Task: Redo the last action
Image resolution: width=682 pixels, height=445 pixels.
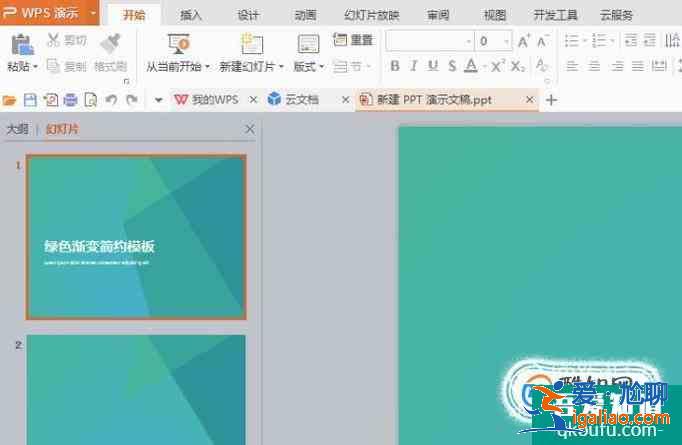Action: coord(132,100)
